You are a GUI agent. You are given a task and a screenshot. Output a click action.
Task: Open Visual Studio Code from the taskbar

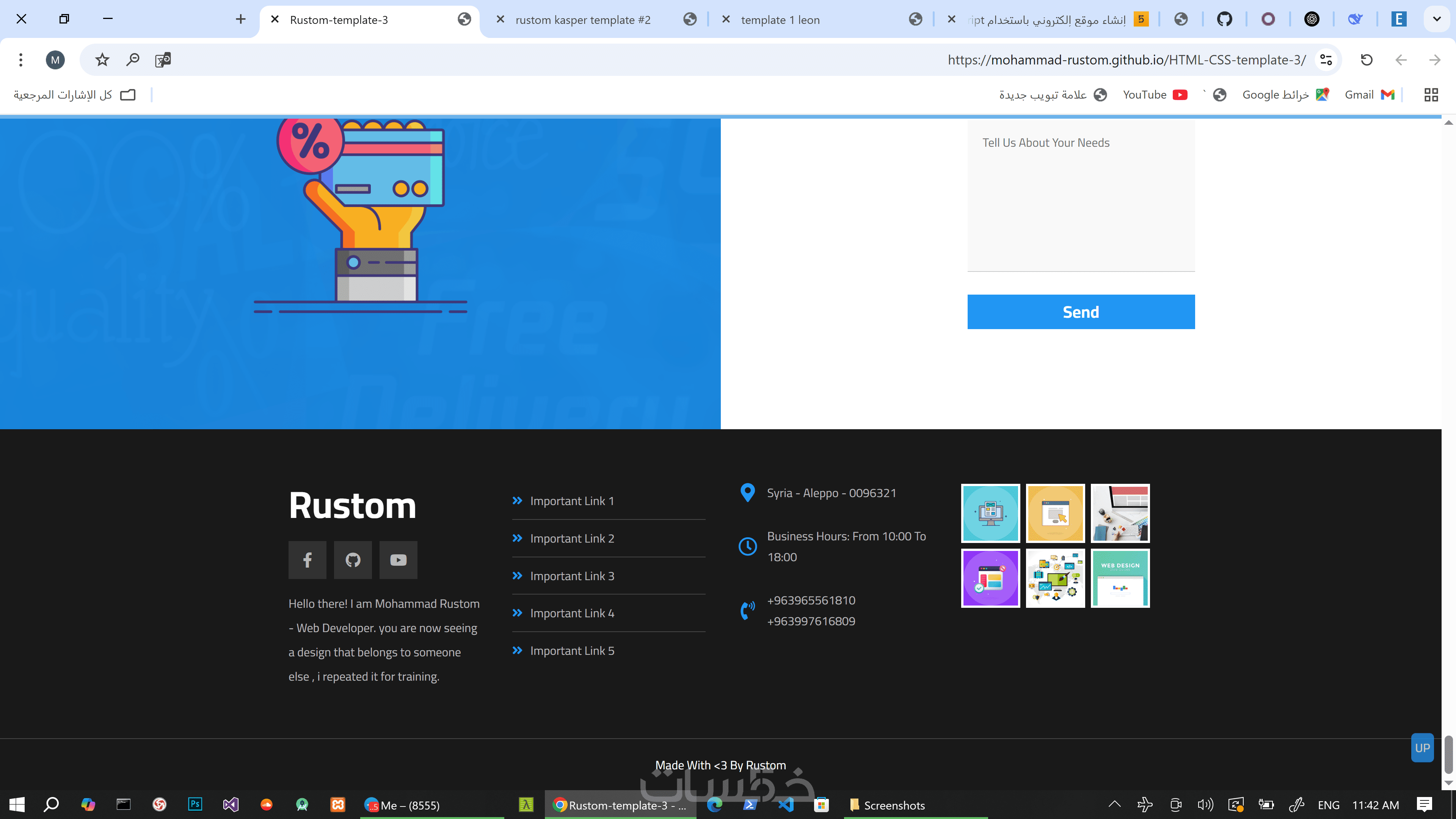(786, 804)
